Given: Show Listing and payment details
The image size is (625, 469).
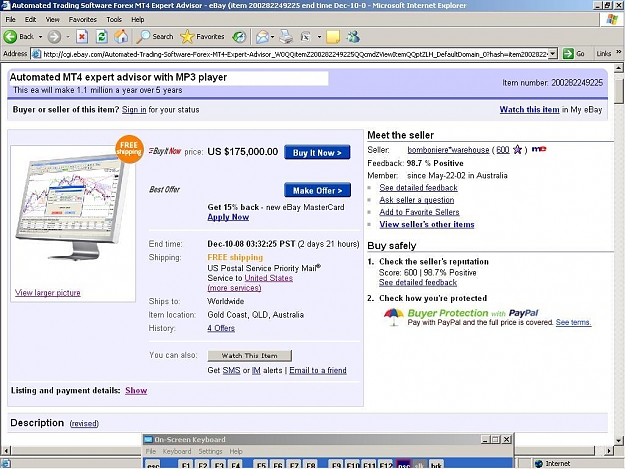Looking at the screenshot, I should pos(136,391).
